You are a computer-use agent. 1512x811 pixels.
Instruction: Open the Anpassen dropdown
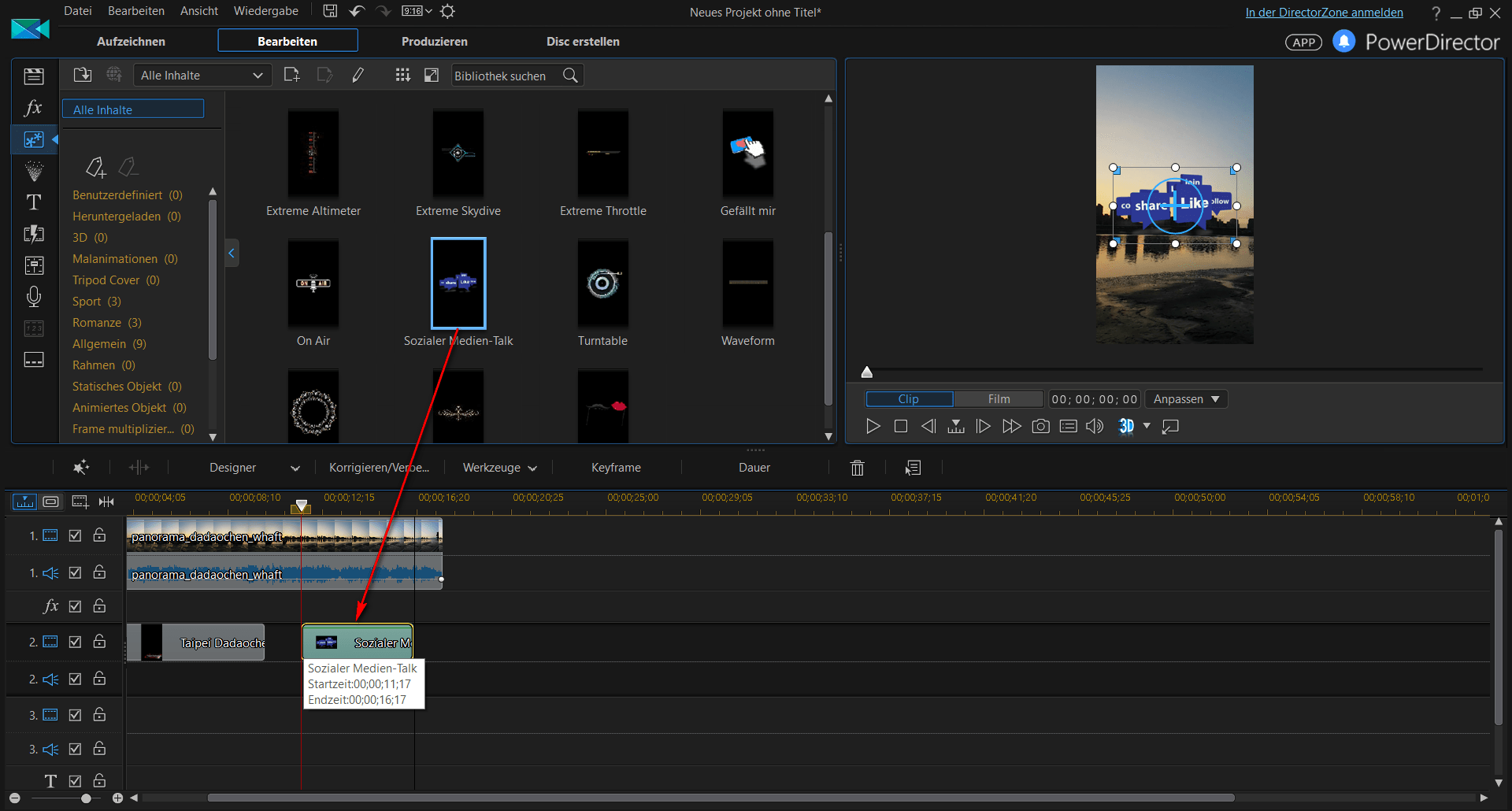pyautogui.click(x=1186, y=399)
